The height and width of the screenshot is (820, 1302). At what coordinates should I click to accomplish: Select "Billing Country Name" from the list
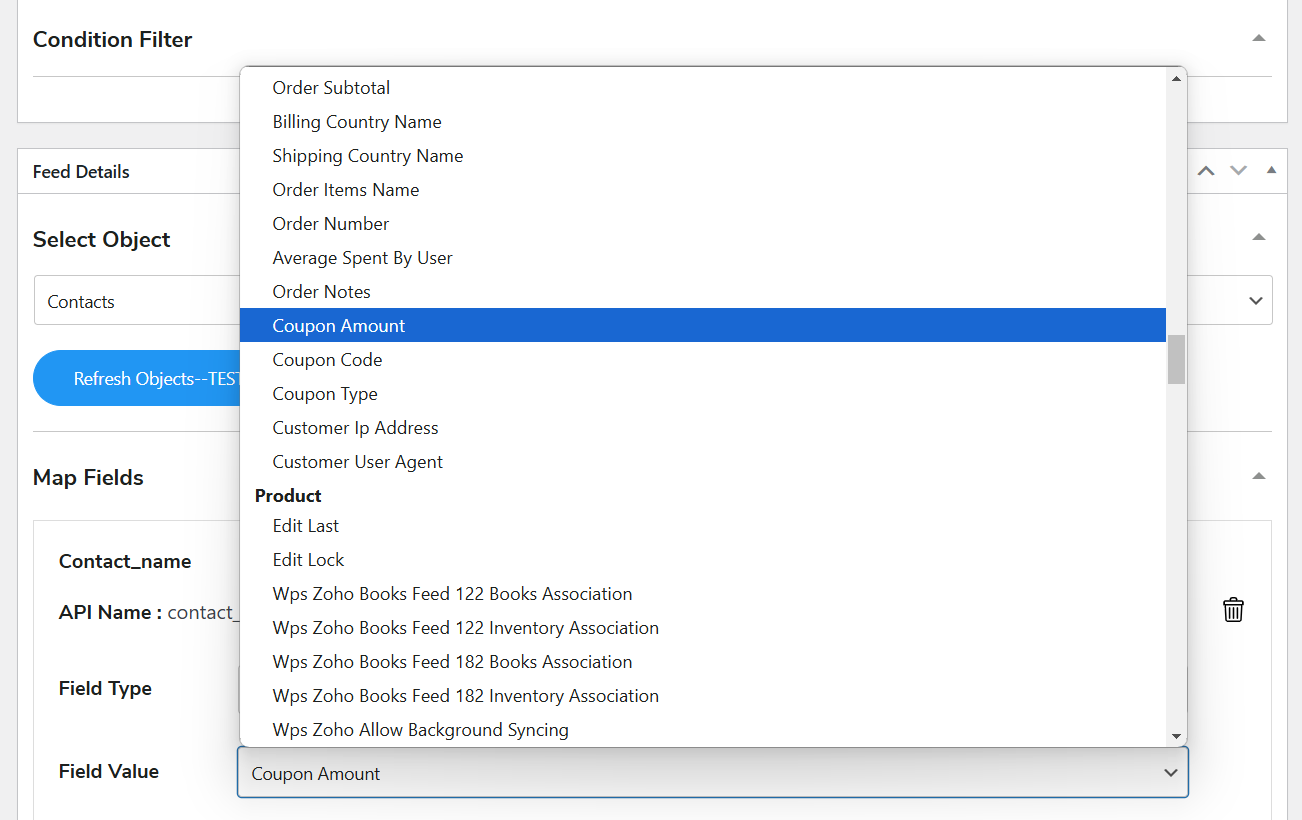[357, 121]
